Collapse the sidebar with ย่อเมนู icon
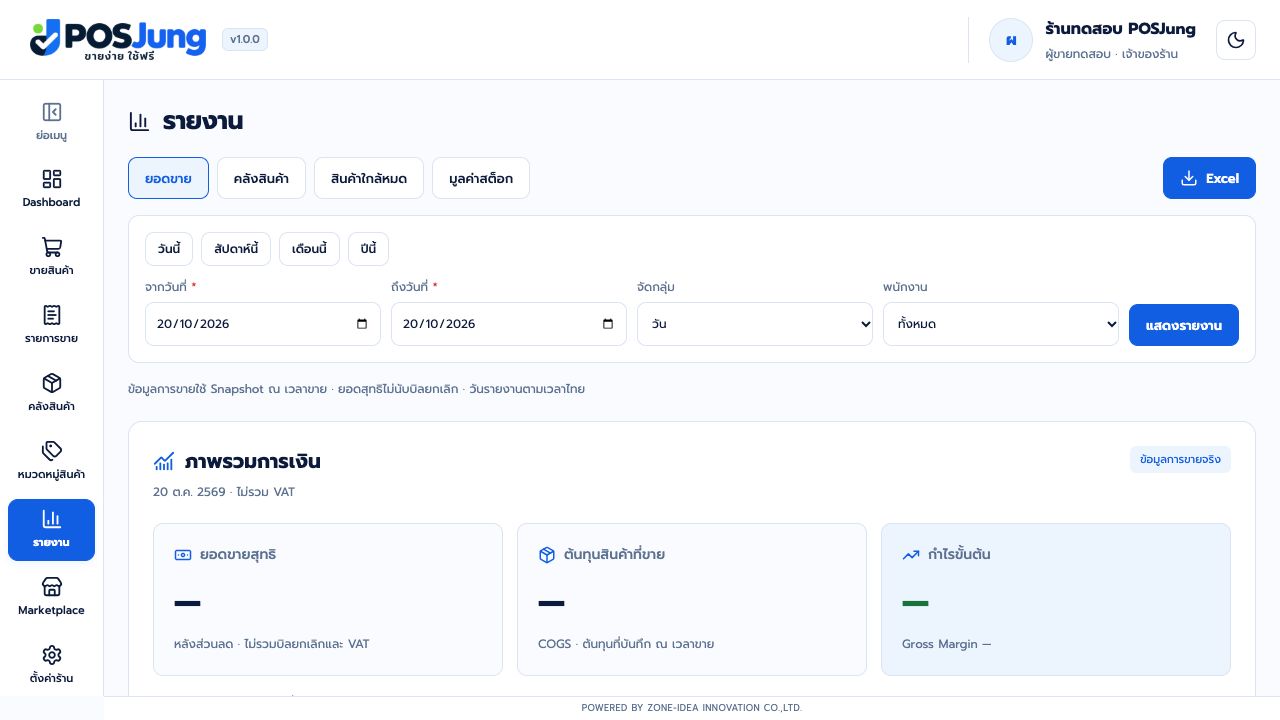Viewport: 1280px width, 720px height. [x=52, y=112]
